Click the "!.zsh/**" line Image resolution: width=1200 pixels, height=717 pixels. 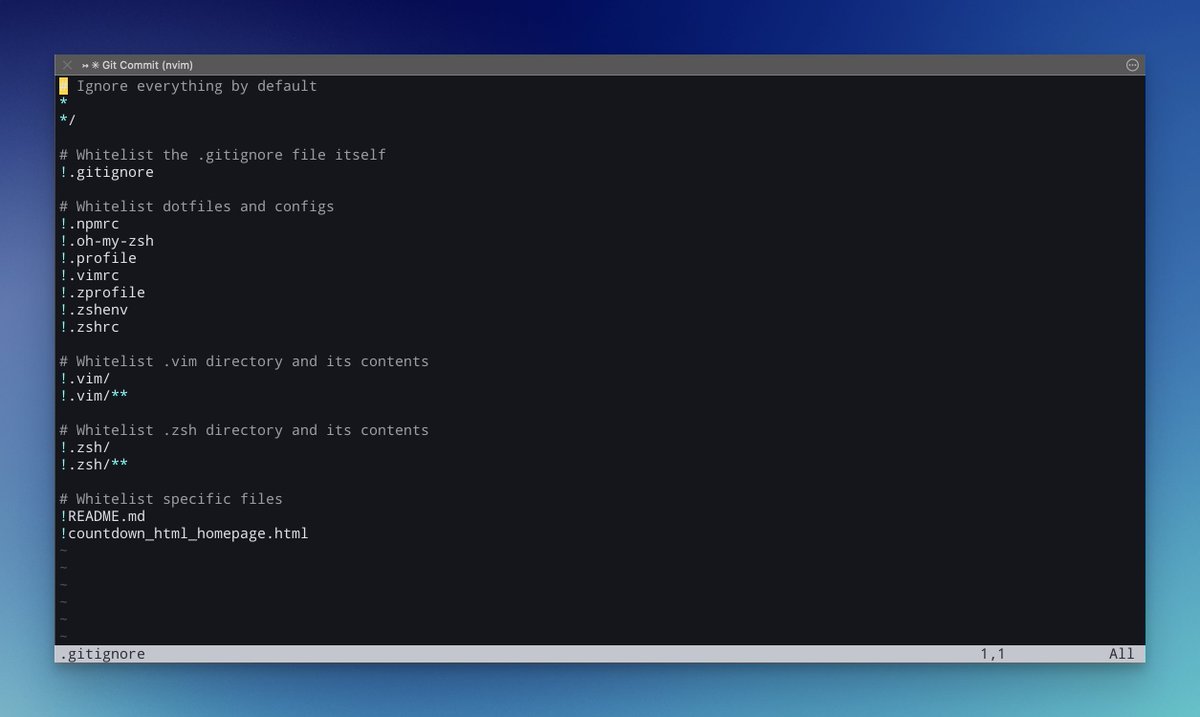coord(93,465)
